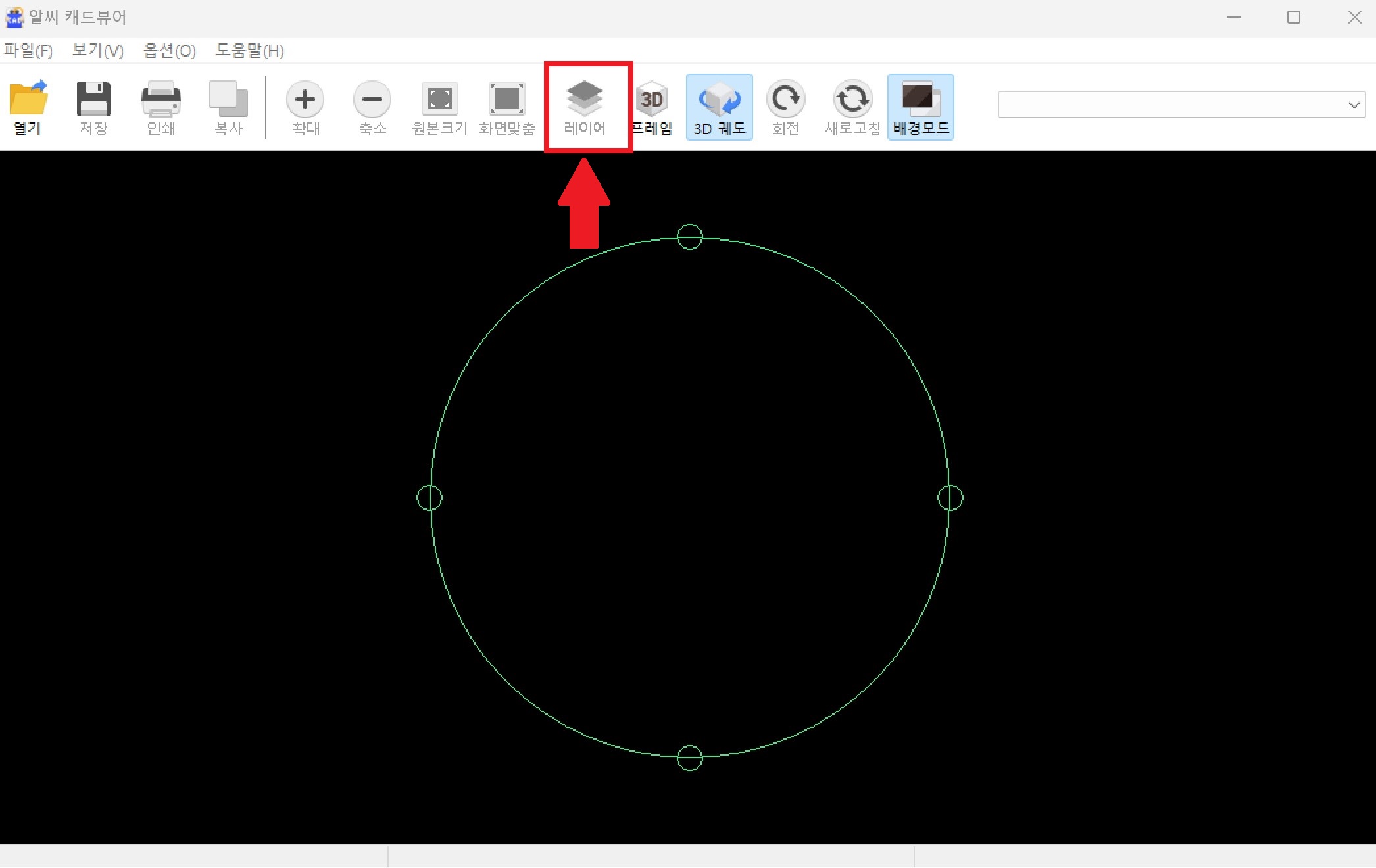Viewport: 1376px width, 868px height.
Task: Select the 원본크기 original size icon
Action: 439,107
